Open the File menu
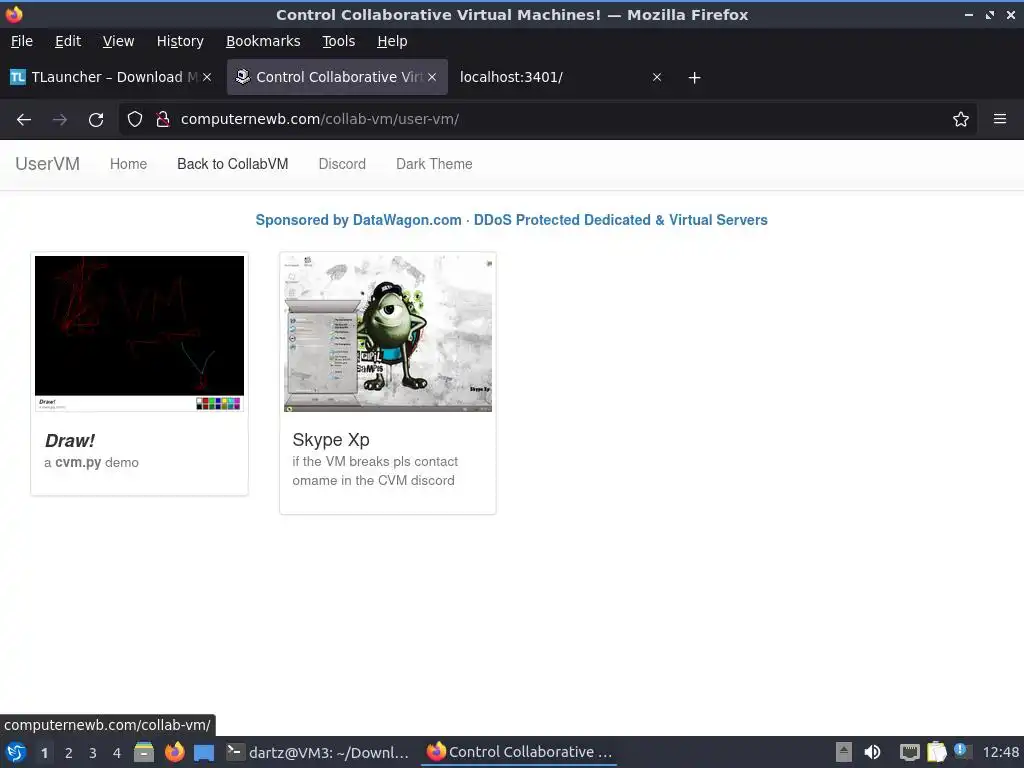 (x=22, y=41)
